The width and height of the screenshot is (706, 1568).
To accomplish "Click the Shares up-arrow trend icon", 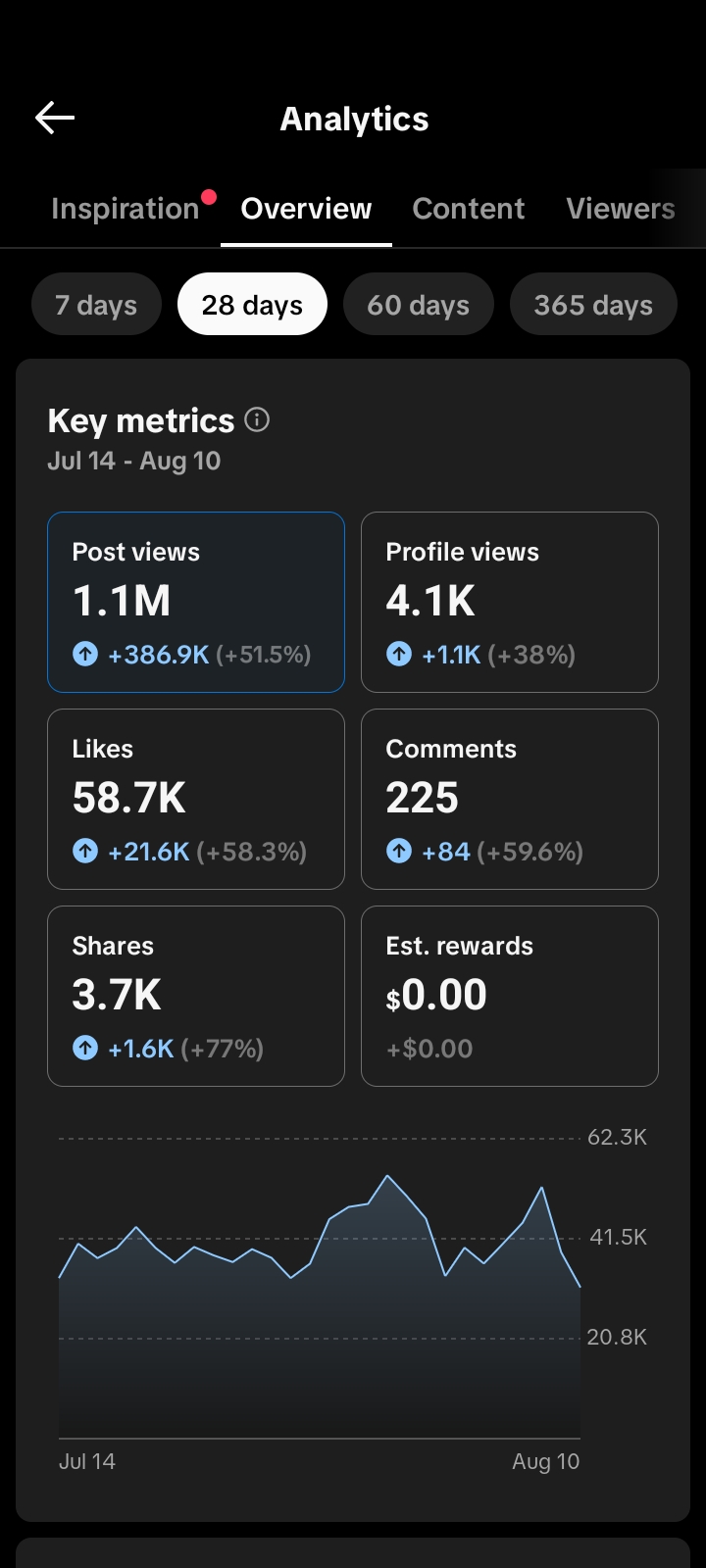I will pos(85,1048).
